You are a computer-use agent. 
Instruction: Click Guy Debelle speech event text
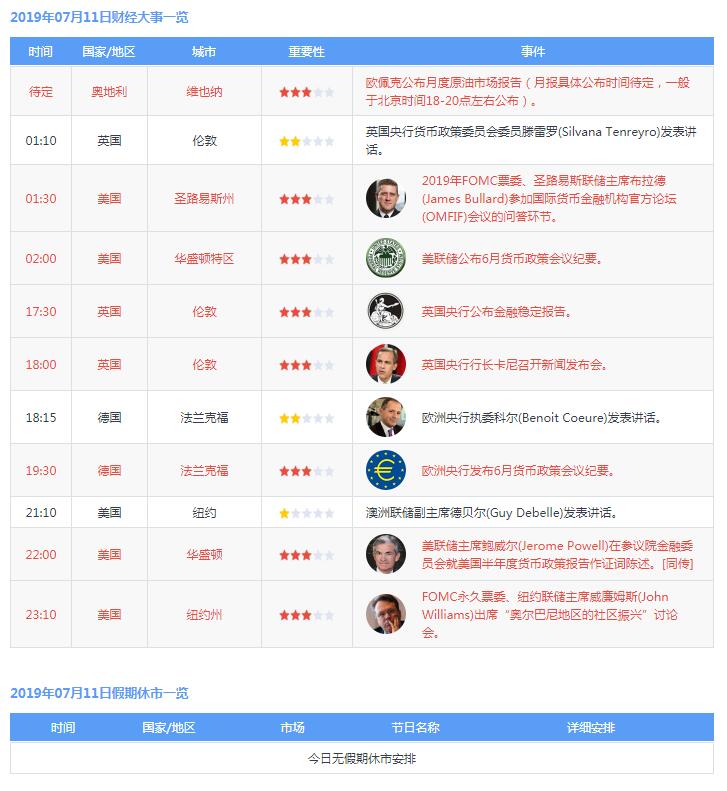[491, 513]
